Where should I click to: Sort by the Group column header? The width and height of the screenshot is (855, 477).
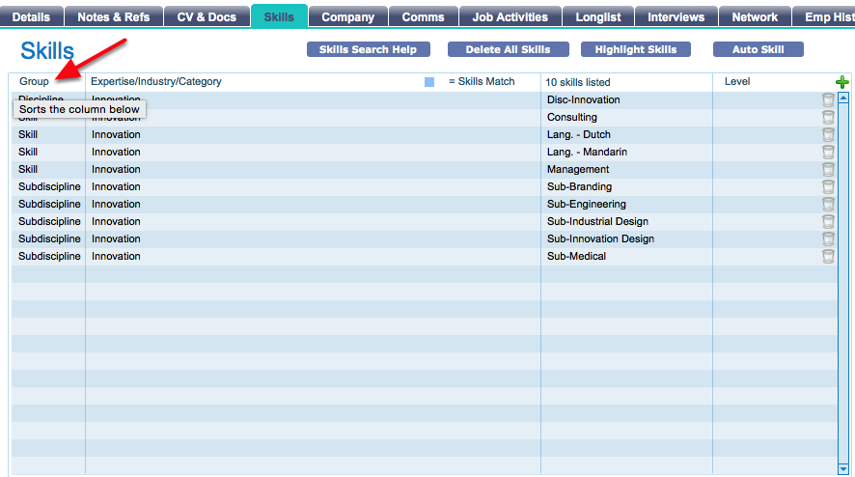point(34,81)
